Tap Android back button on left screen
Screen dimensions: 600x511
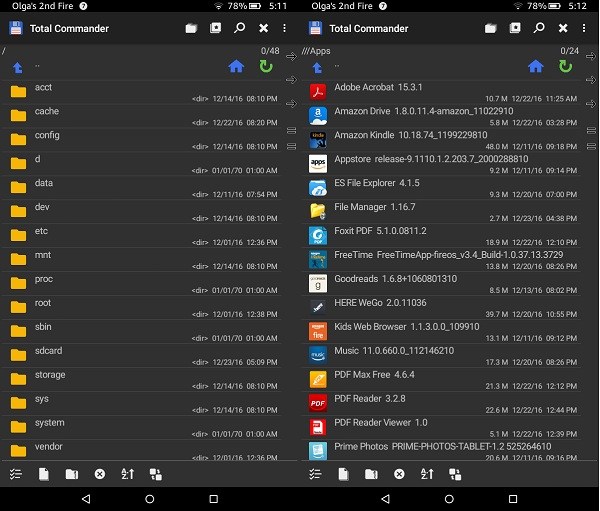click(86, 499)
